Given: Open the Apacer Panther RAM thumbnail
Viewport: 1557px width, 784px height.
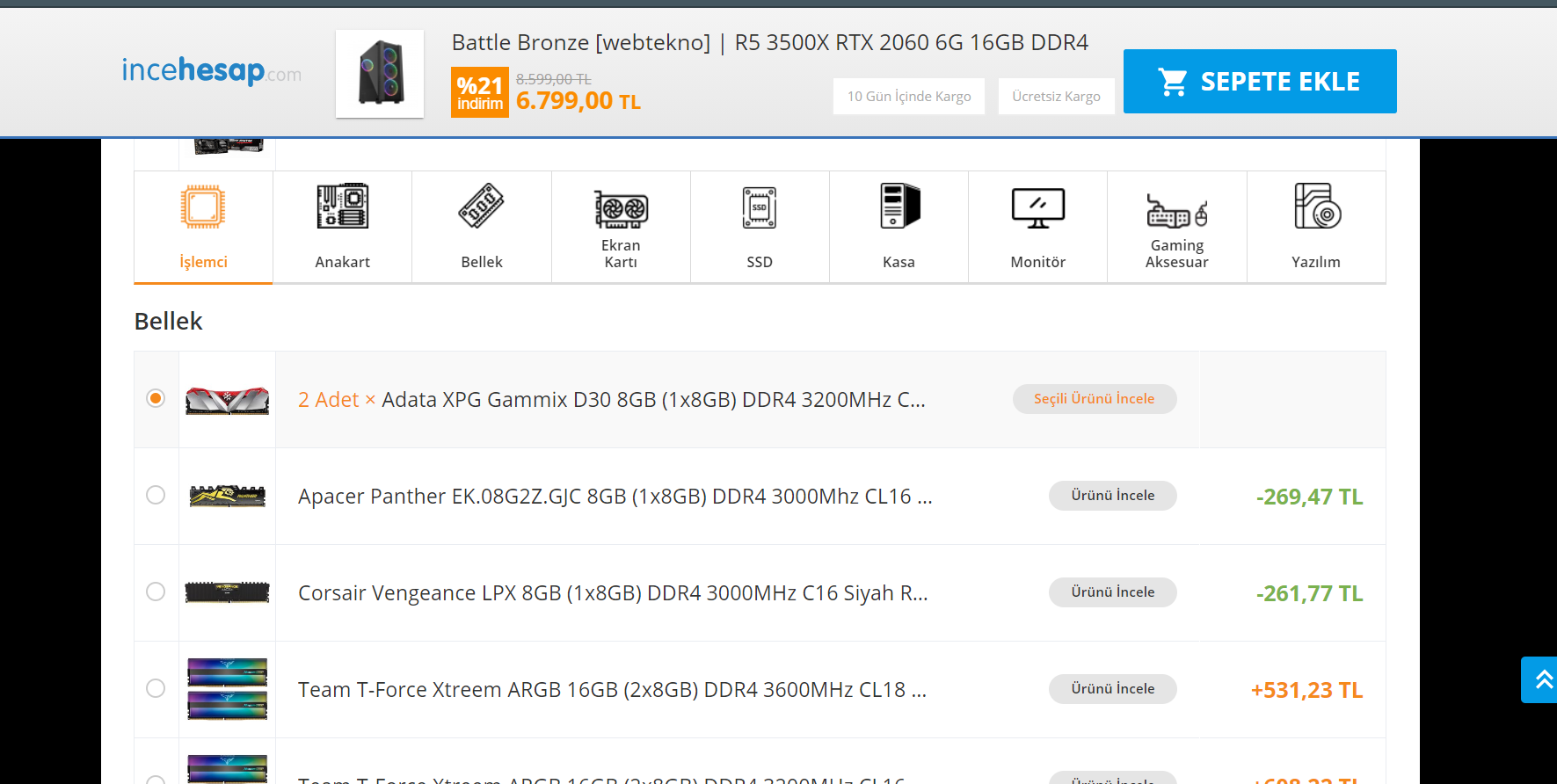Looking at the screenshot, I should 227,497.
